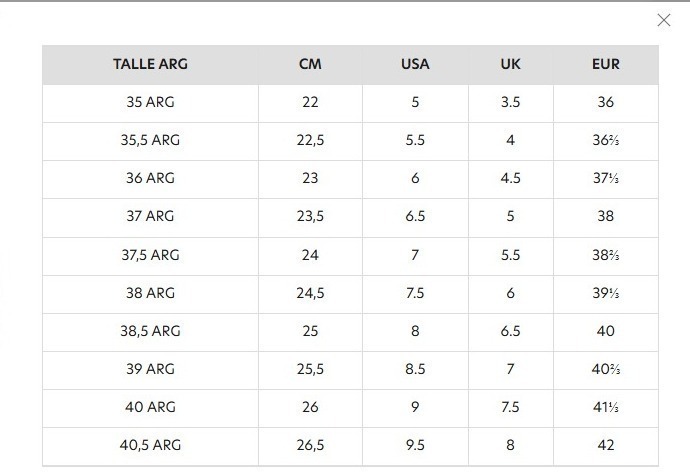The height and width of the screenshot is (472, 690).
Task: Select the 35 ARG size cell
Action: (150, 102)
